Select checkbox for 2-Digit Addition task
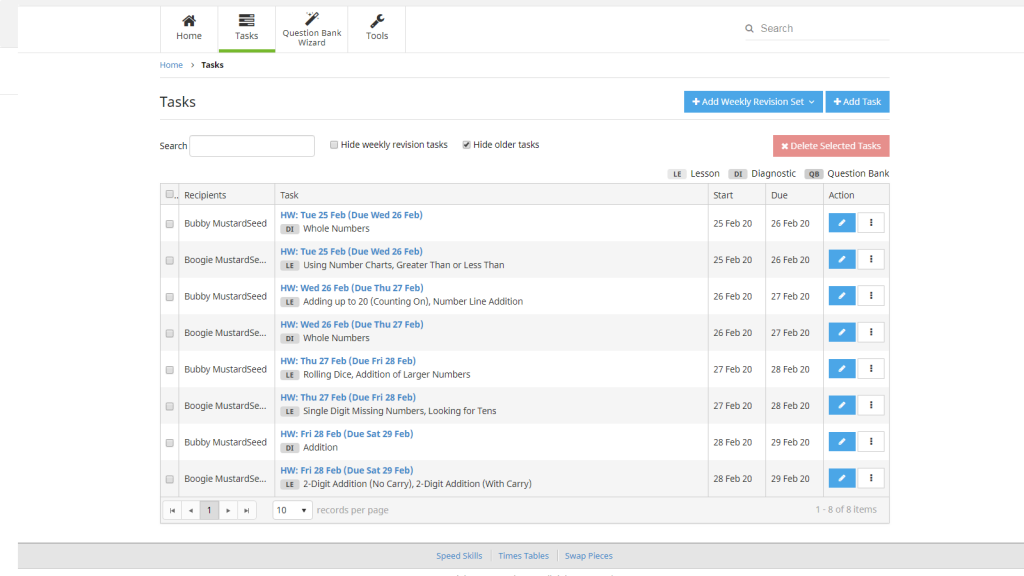 click(170, 479)
